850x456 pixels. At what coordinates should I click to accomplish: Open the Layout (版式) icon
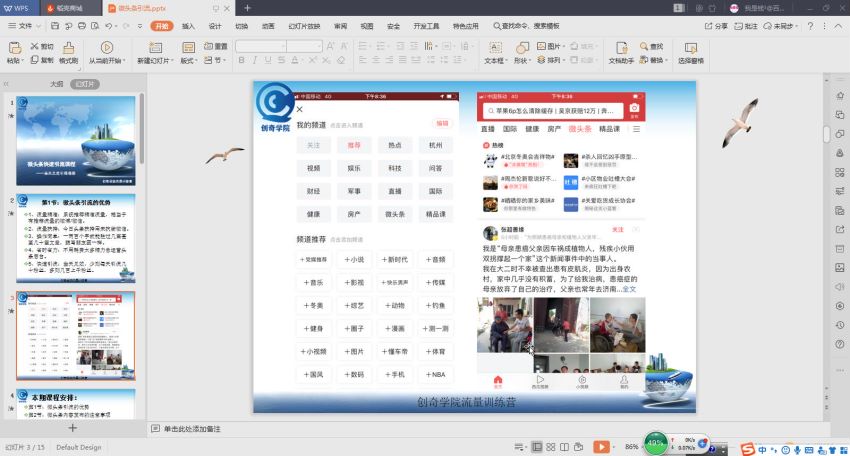188,48
